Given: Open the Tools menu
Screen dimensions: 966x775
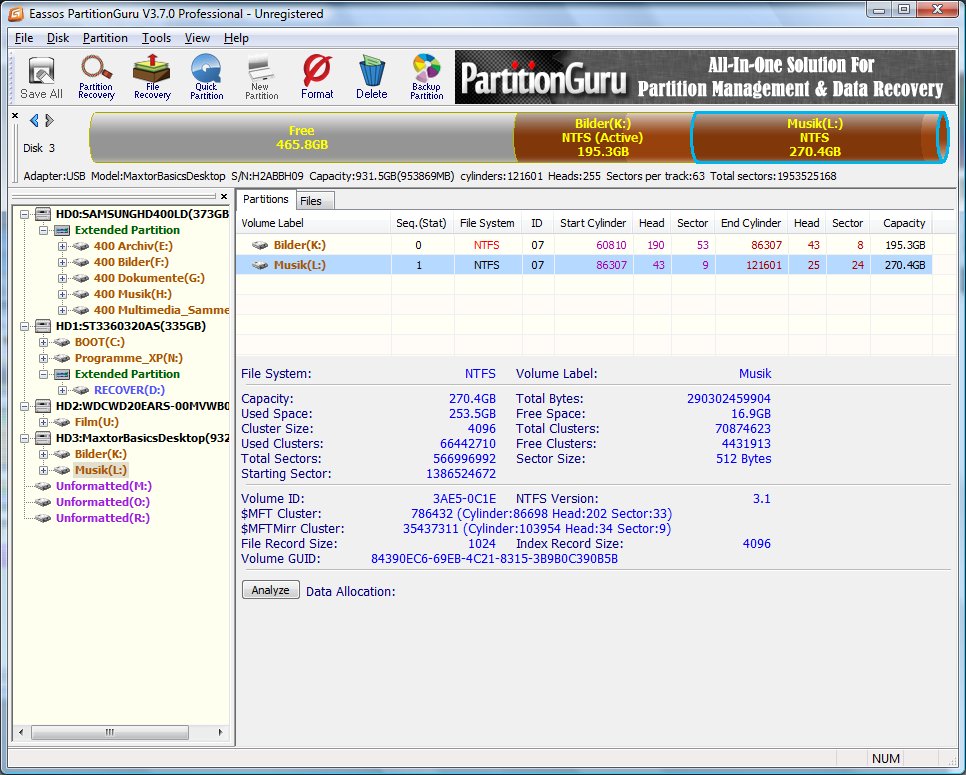Looking at the screenshot, I should click(156, 38).
